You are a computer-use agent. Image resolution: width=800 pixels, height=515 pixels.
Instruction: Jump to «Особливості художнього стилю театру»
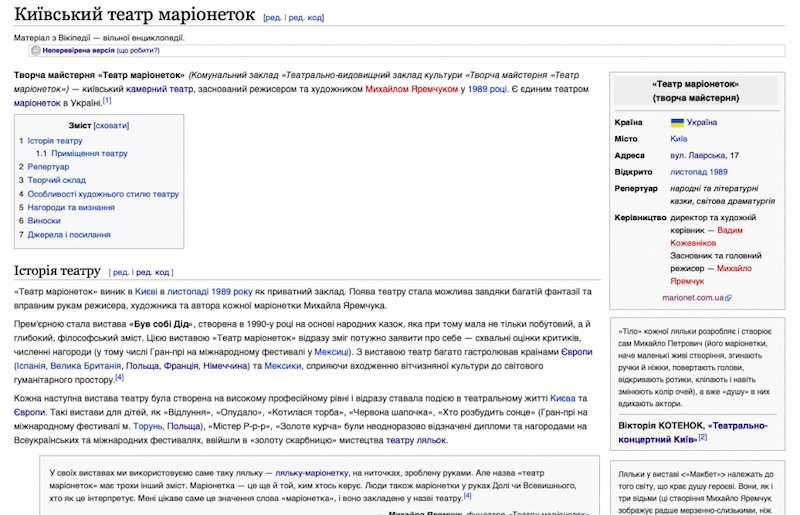point(103,194)
